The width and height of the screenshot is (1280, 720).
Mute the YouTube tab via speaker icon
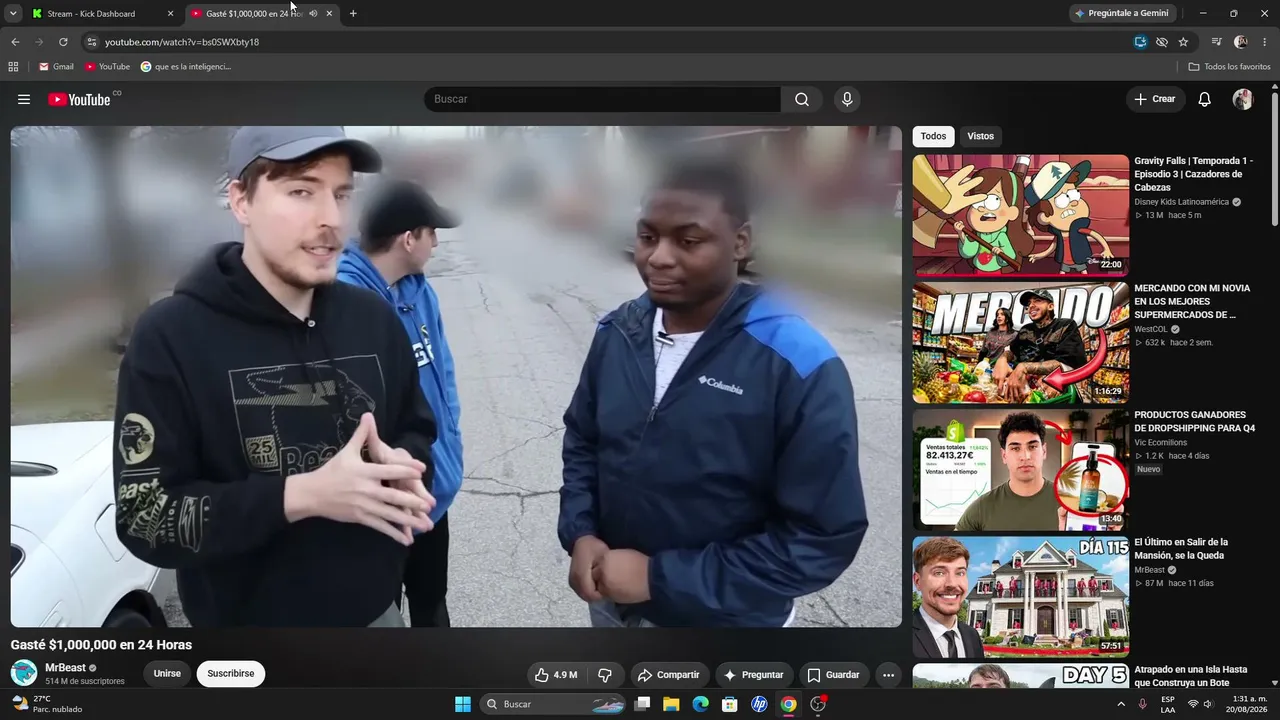[313, 14]
